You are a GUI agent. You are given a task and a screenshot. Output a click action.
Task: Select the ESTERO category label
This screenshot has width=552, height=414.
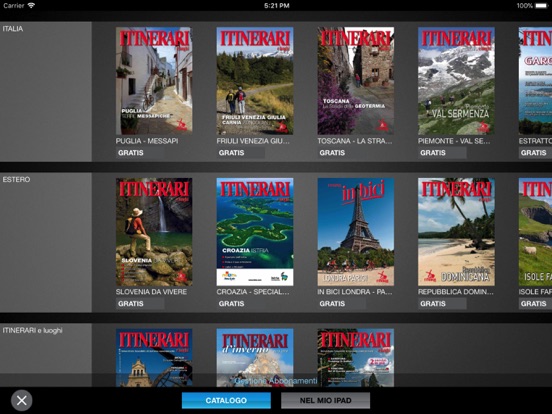16,180
